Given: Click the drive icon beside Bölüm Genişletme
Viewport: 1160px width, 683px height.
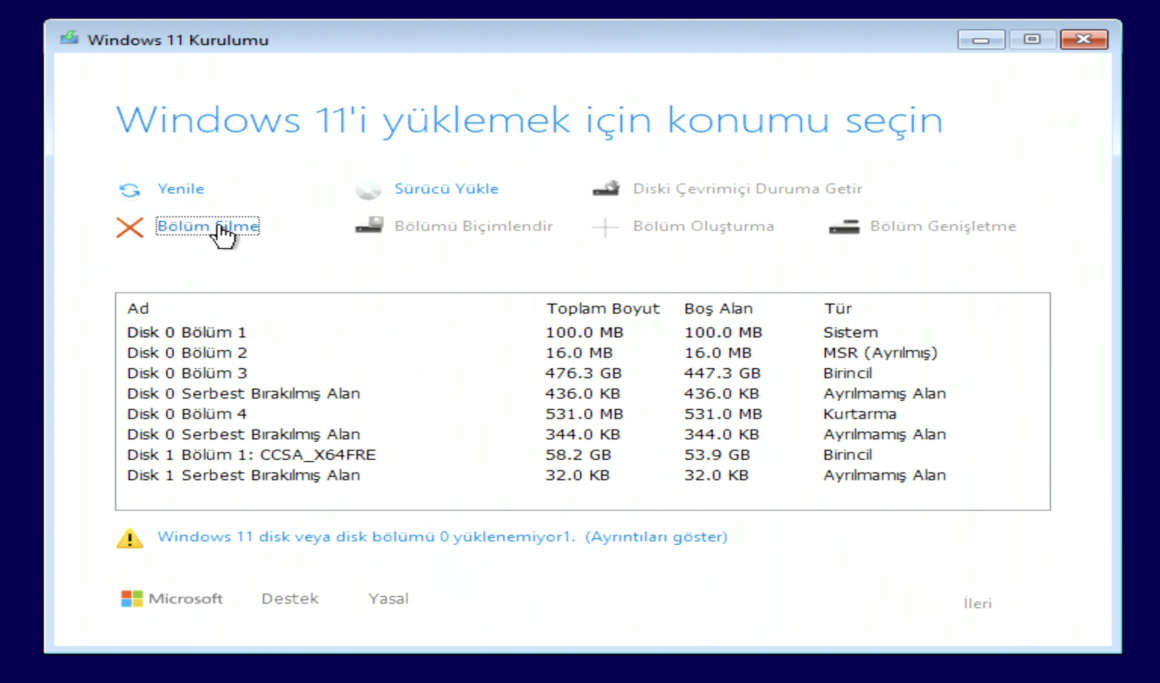Looking at the screenshot, I should pos(844,226).
